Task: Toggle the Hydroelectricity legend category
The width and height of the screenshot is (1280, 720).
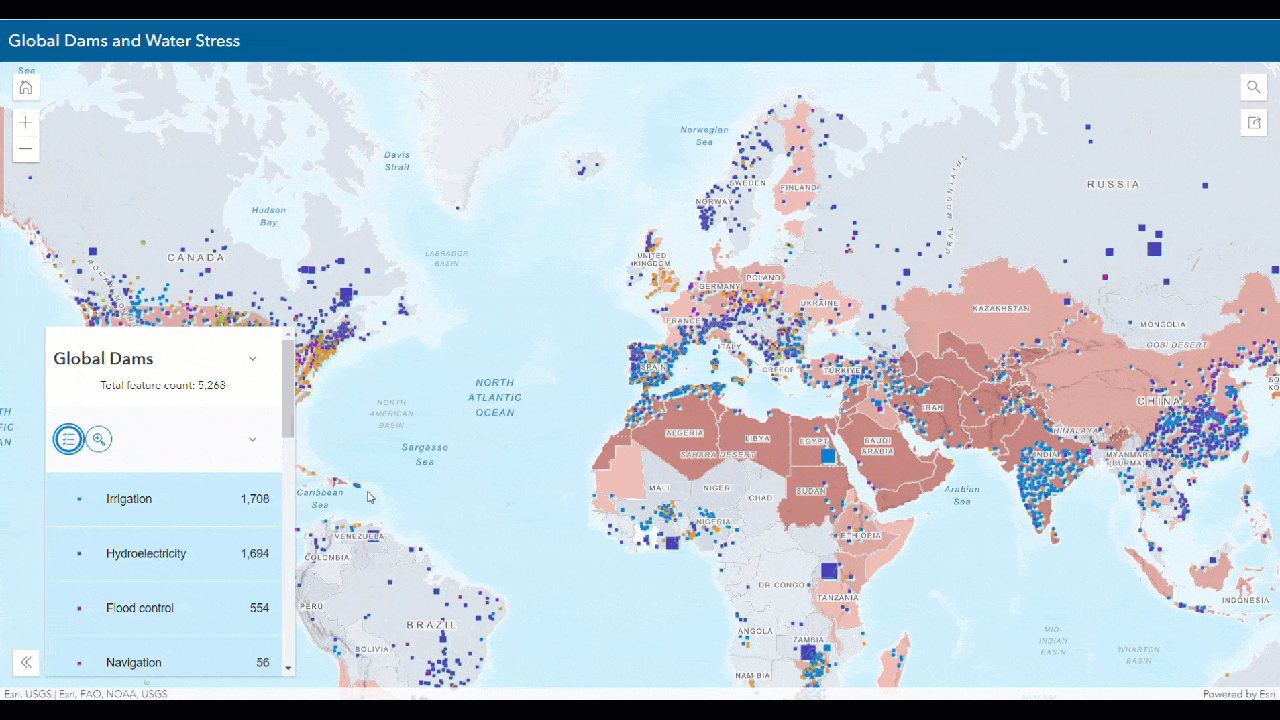Action: pyautogui.click(x=164, y=554)
